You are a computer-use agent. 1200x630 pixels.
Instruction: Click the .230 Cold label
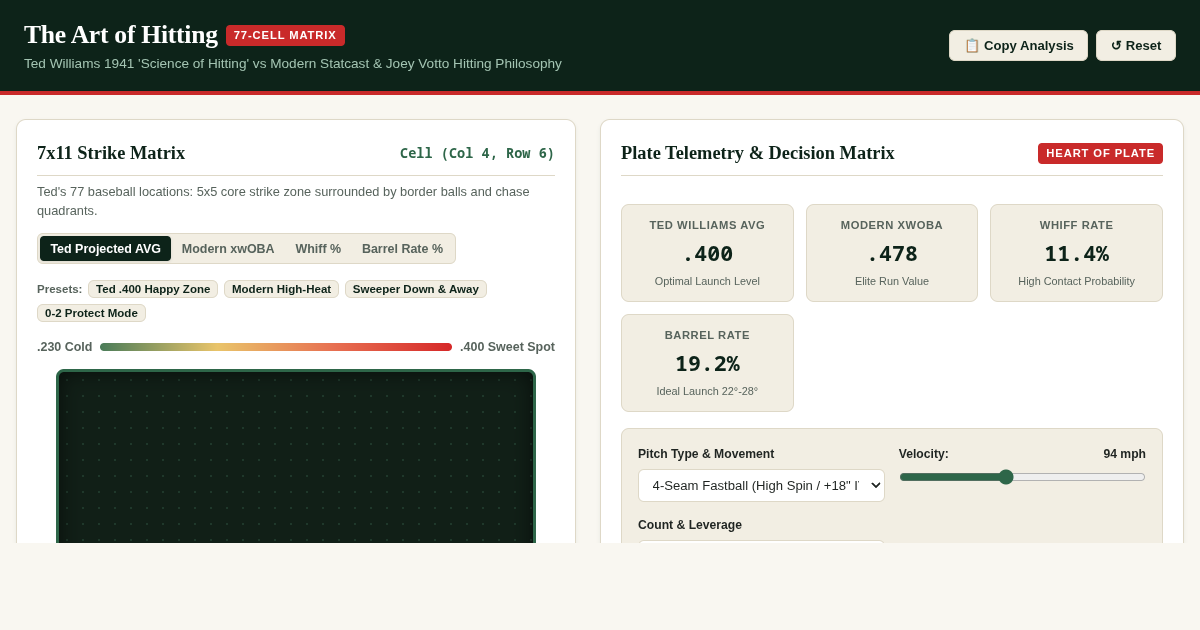pyautogui.click(x=65, y=347)
